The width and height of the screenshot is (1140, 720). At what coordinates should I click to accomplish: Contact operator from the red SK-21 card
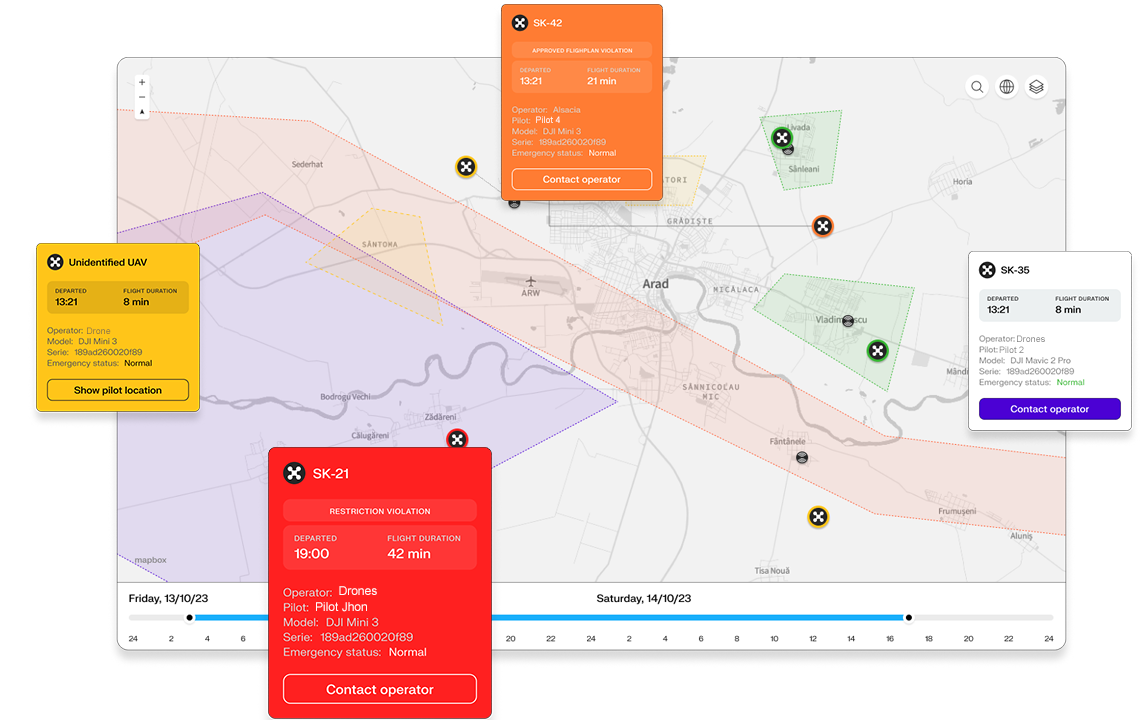[380, 689]
